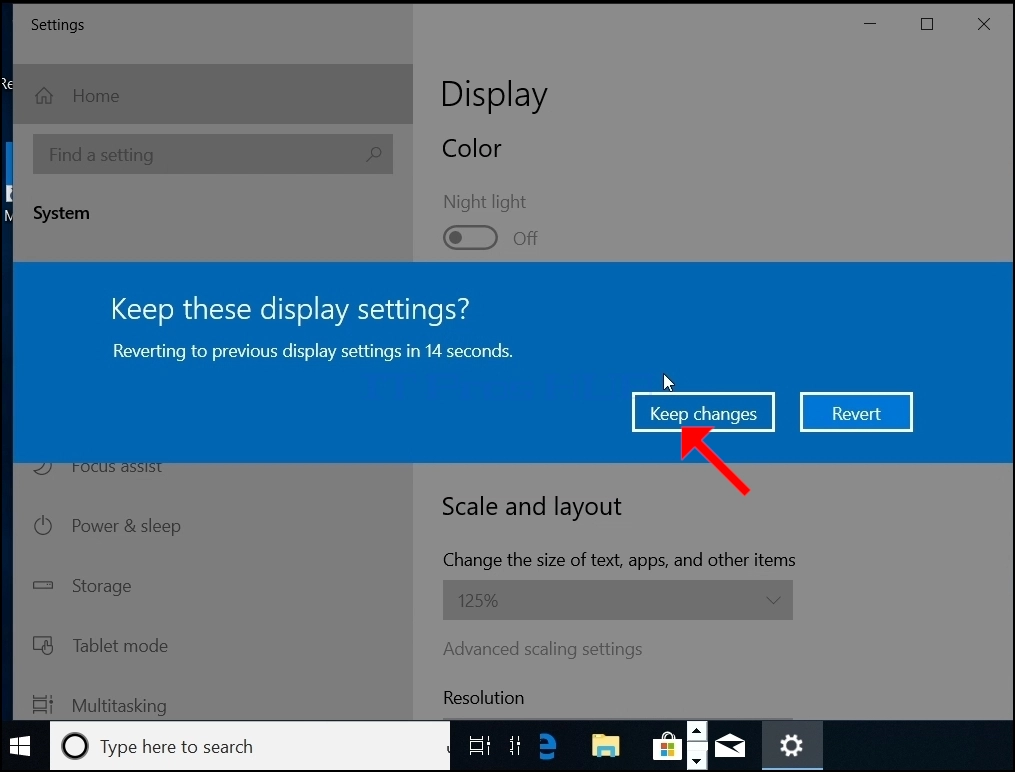The width and height of the screenshot is (1015, 772).
Task: Click the Keep changes button
Action: click(703, 412)
